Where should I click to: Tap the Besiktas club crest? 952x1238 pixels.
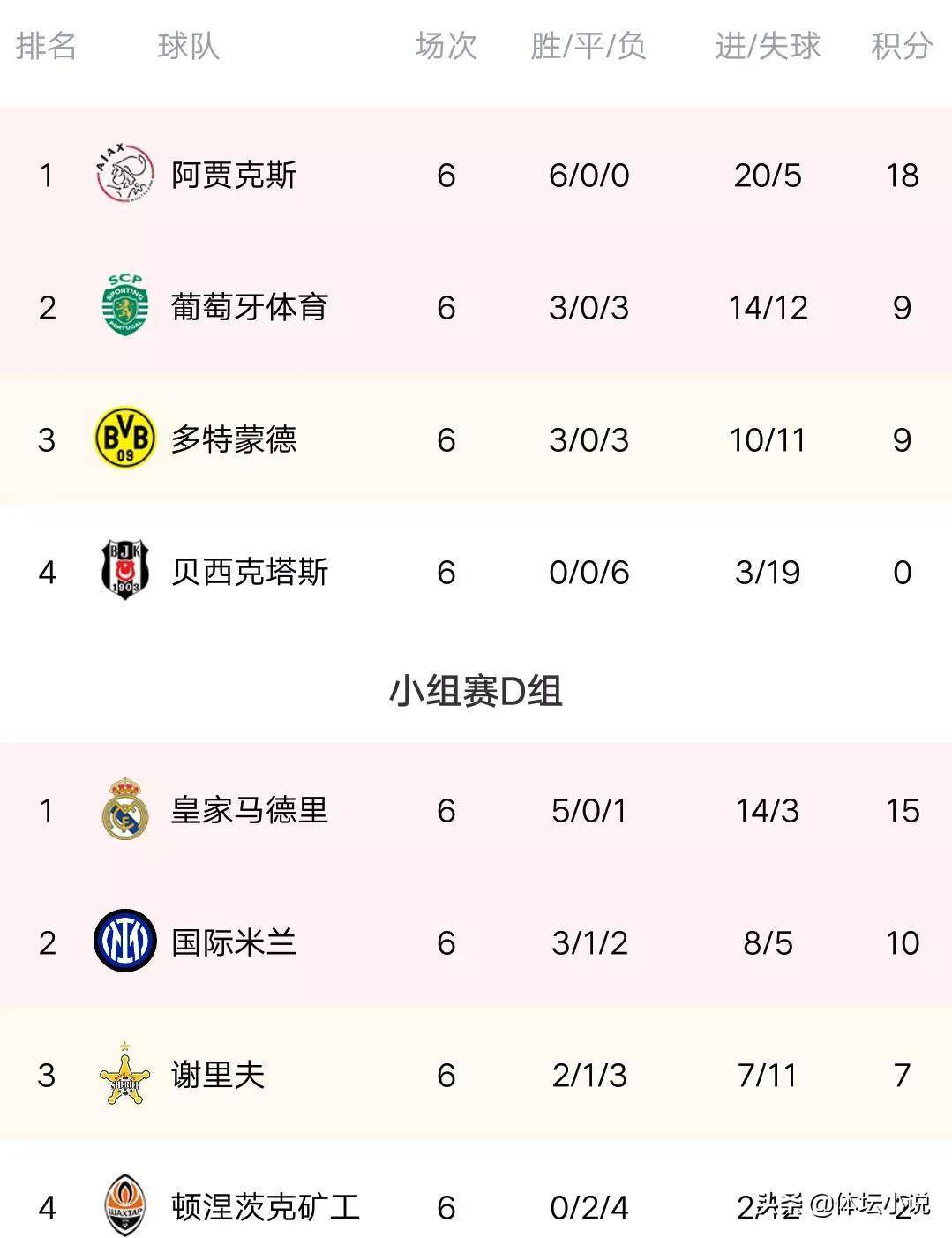point(124,571)
